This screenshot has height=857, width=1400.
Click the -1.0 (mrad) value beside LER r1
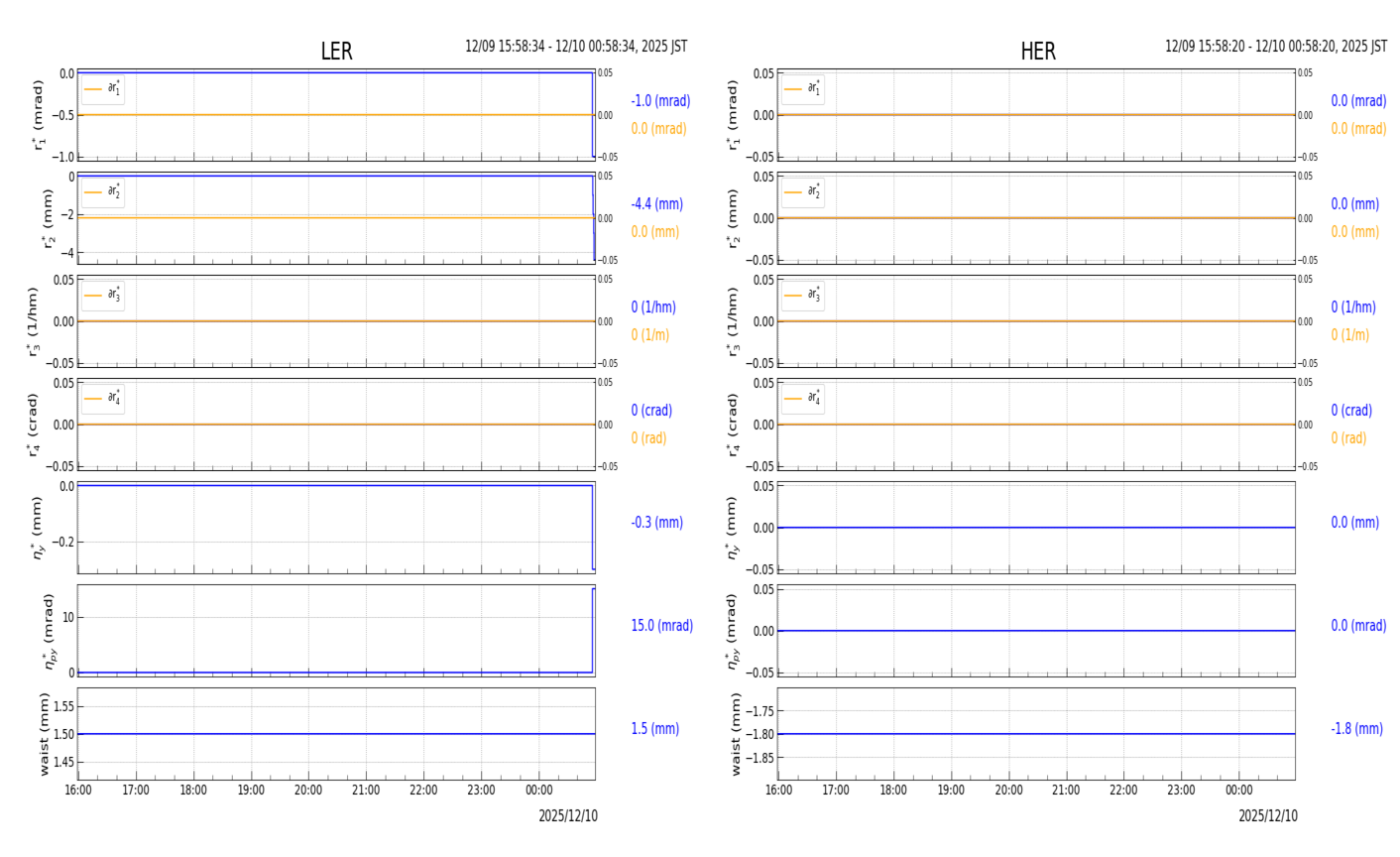click(x=660, y=101)
